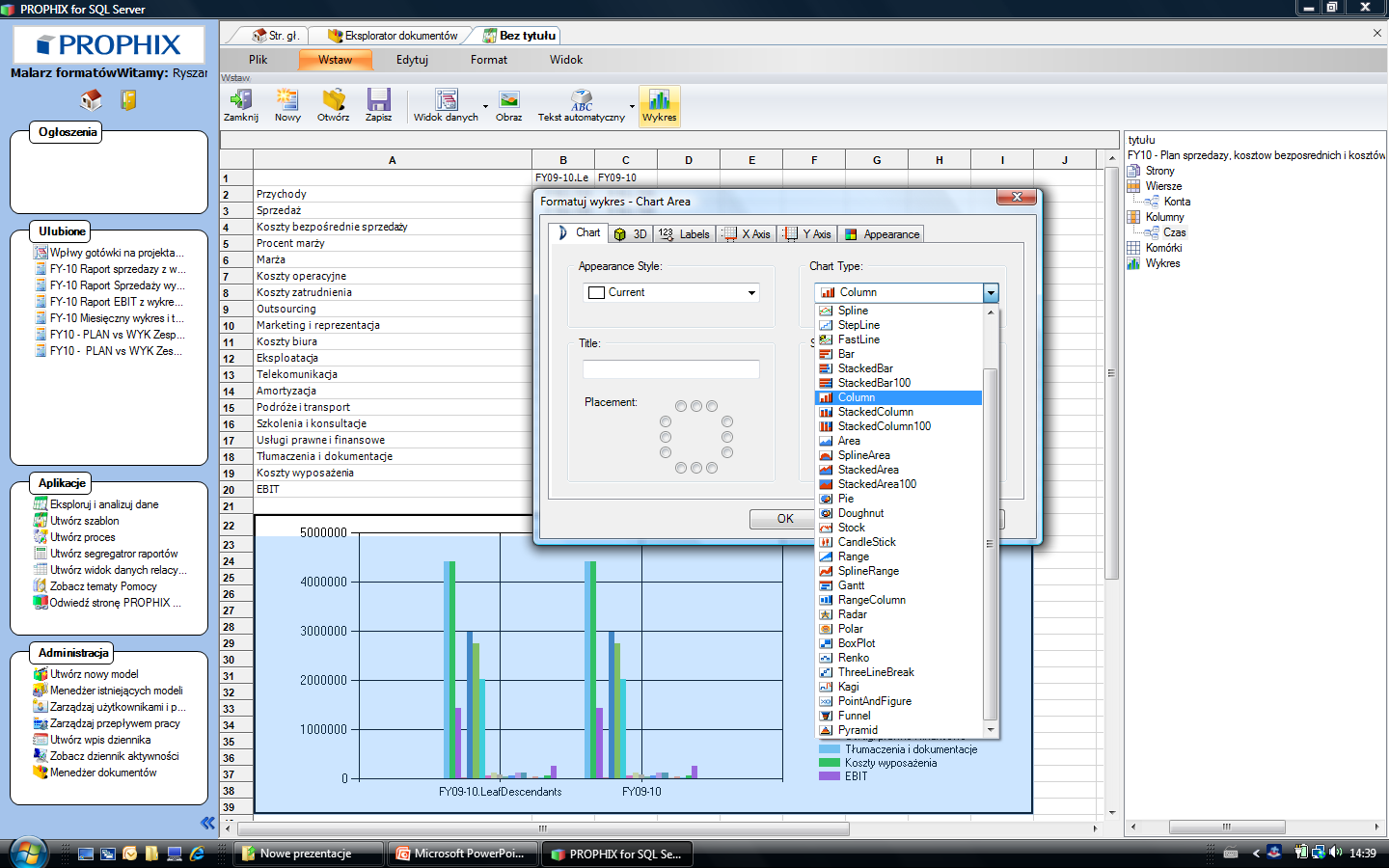Viewport: 1389px width, 868px height.
Task: Open the Tekst automatyczny dropdown arrow
Action: tap(633, 106)
